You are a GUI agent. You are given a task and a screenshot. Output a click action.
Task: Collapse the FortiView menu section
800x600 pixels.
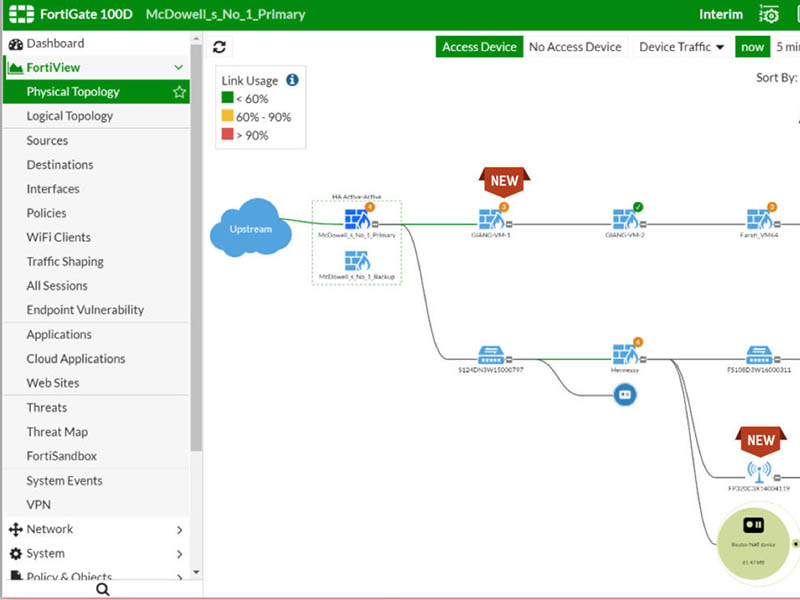click(x=179, y=67)
